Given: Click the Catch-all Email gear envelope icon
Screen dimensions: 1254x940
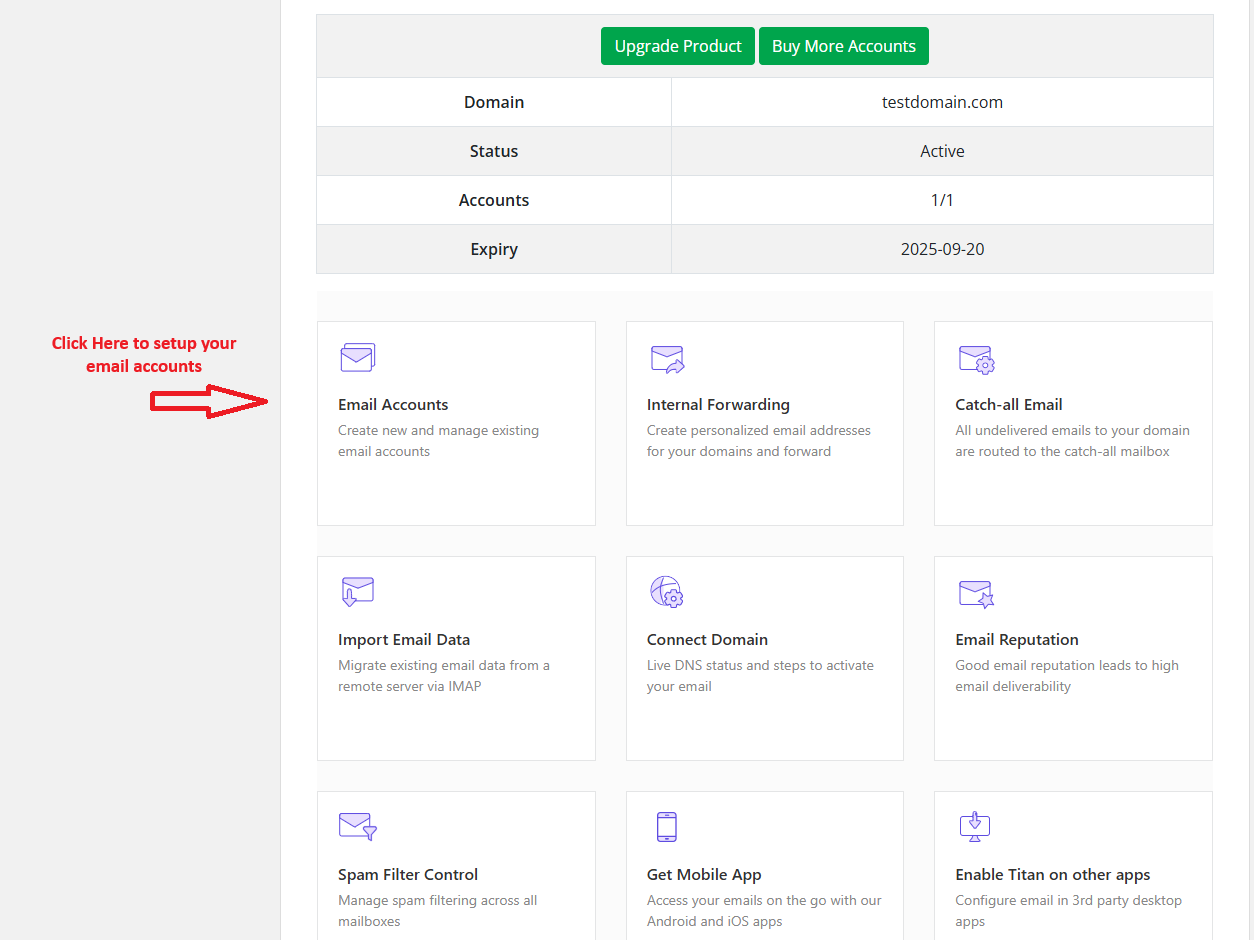Looking at the screenshot, I should coord(976,359).
